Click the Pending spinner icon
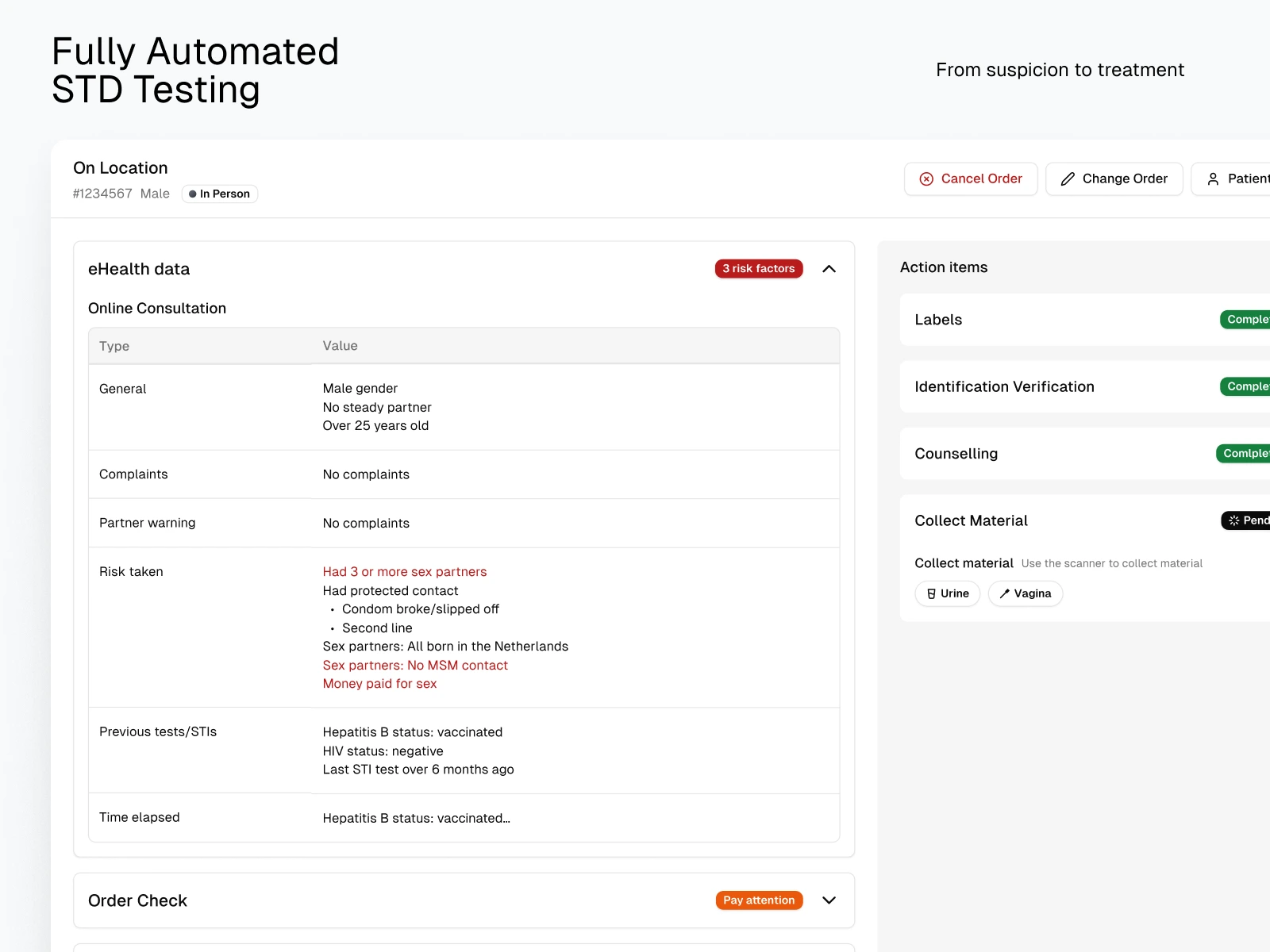The height and width of the screenshot is (952, 1270). [1233, 520]
